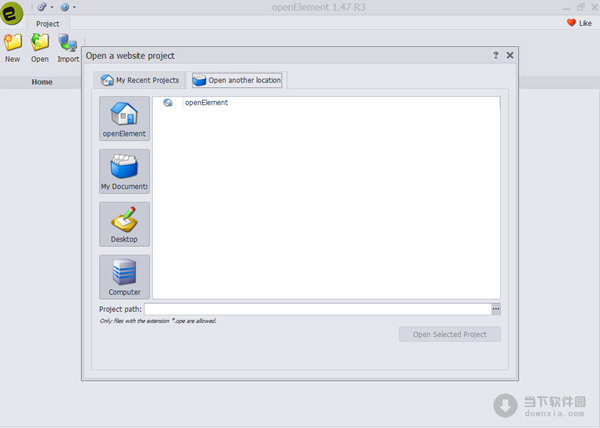Create a New project from the ribbon
This screenshot has width=600, height=428.
(13, 48)
